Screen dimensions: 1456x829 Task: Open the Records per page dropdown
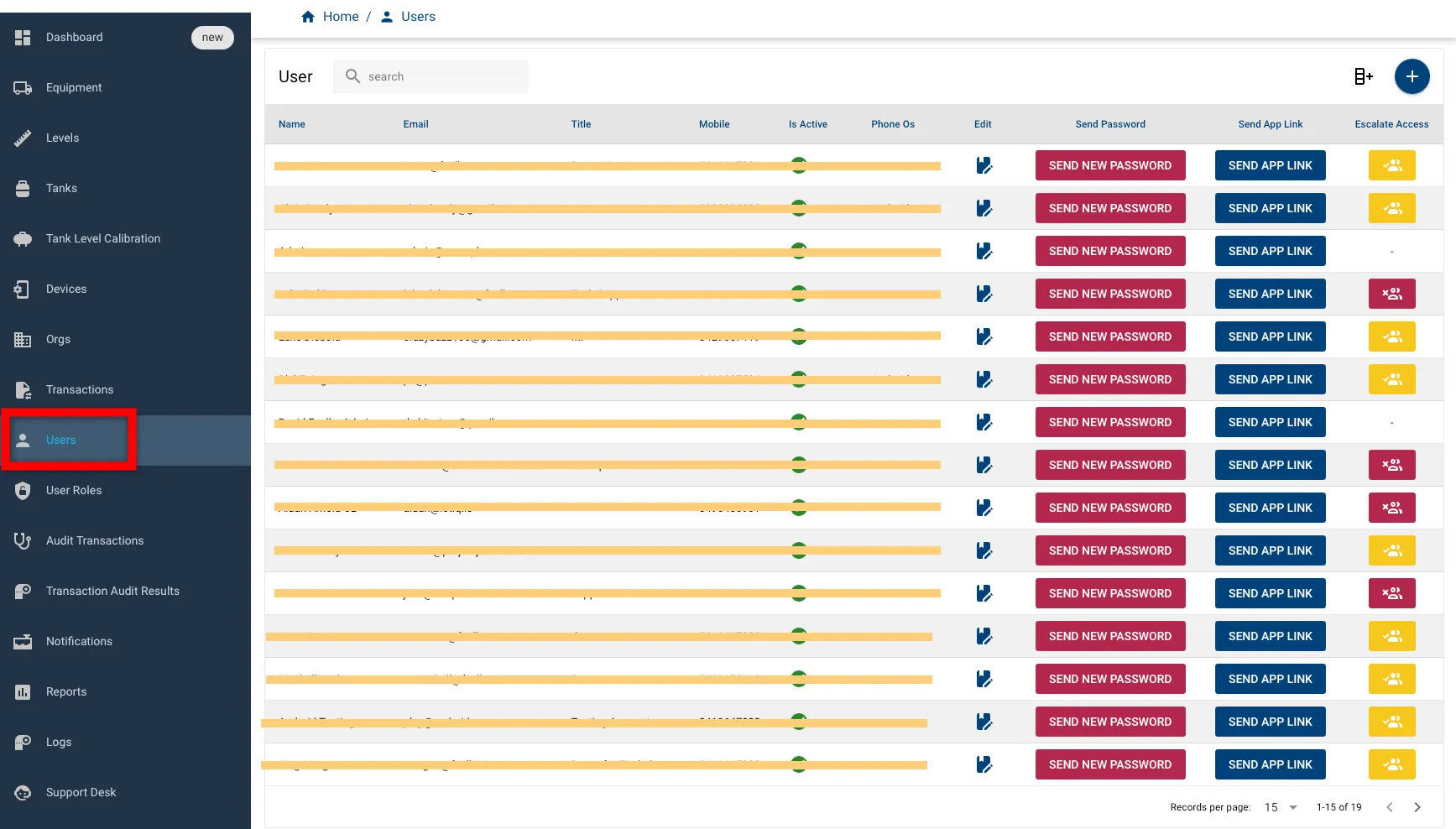(1281, 807)
